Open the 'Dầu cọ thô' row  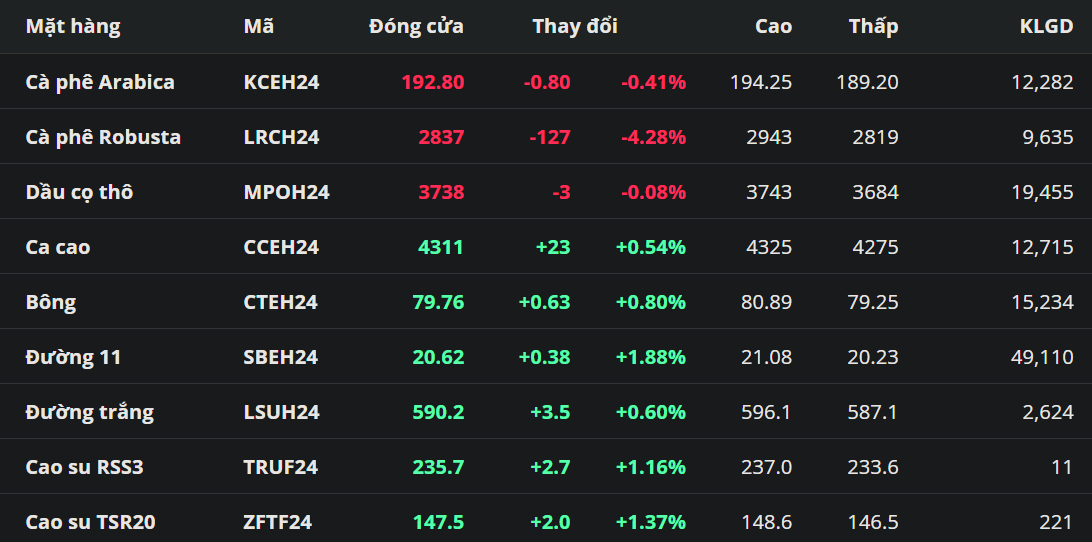pos(79,192)
